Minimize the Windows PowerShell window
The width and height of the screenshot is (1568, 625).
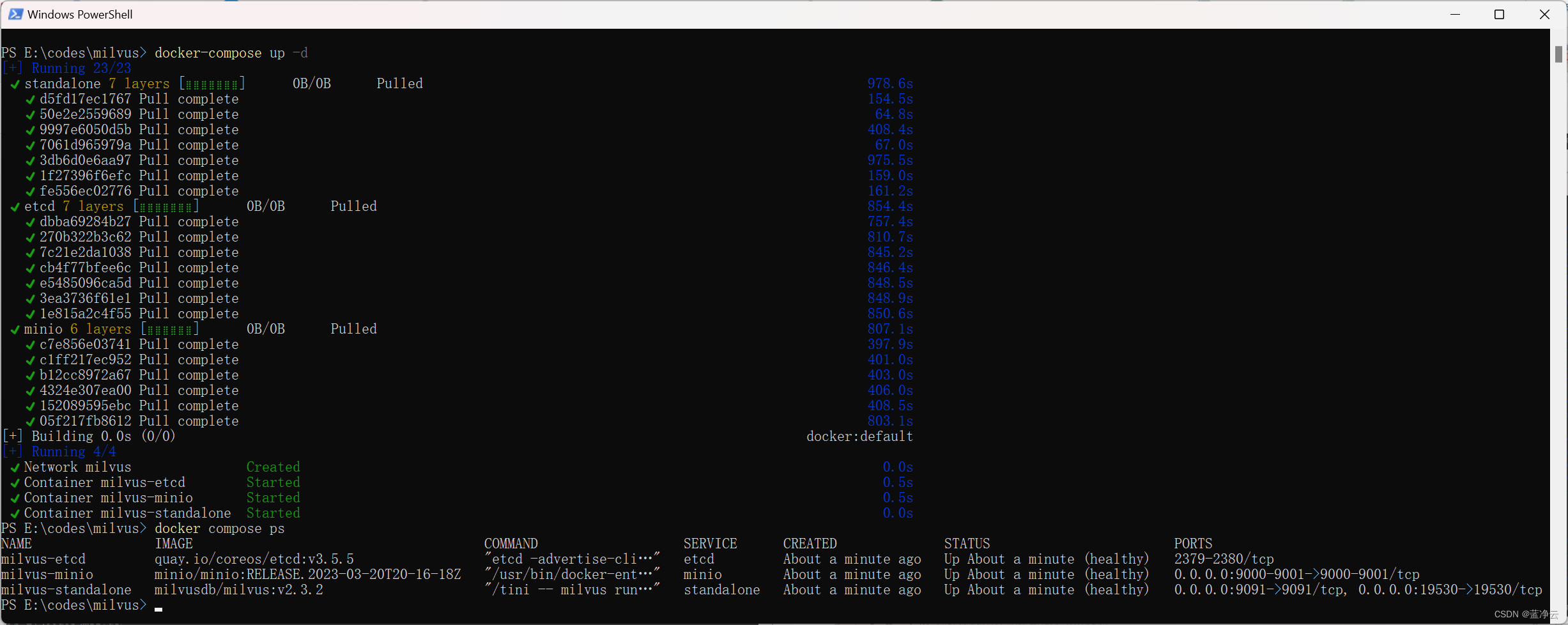click(1455, 14)
